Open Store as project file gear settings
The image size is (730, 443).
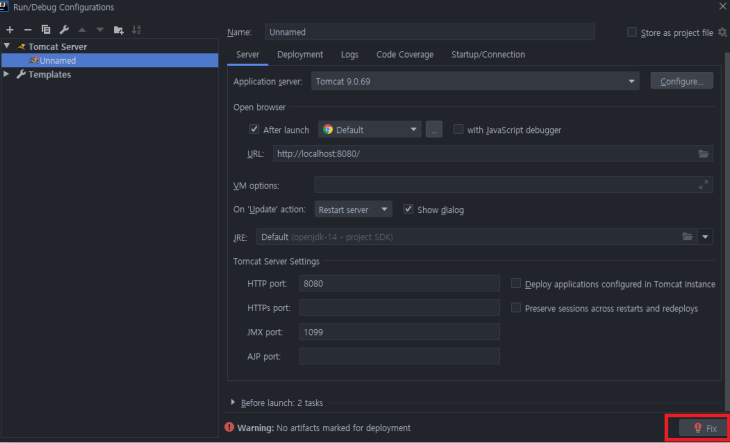(x=722, y=32)
